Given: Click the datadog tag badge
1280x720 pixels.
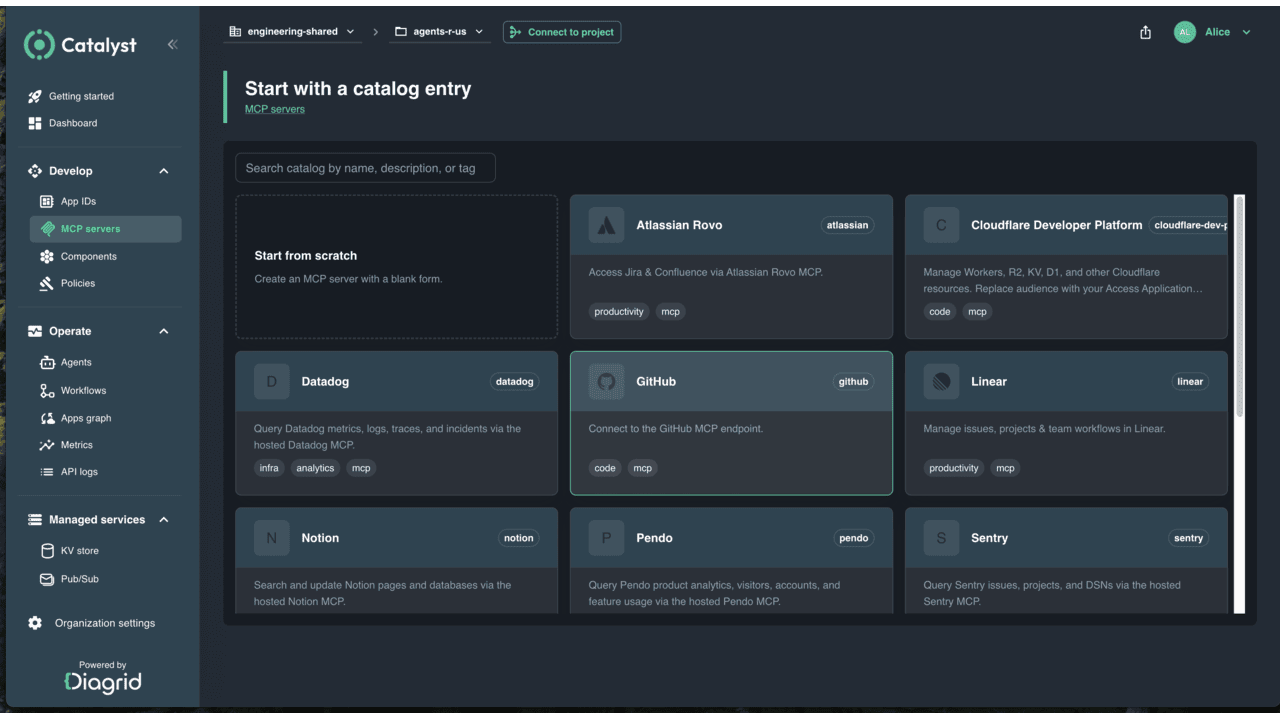Looking at the screenshot, I should coord(514,381).
